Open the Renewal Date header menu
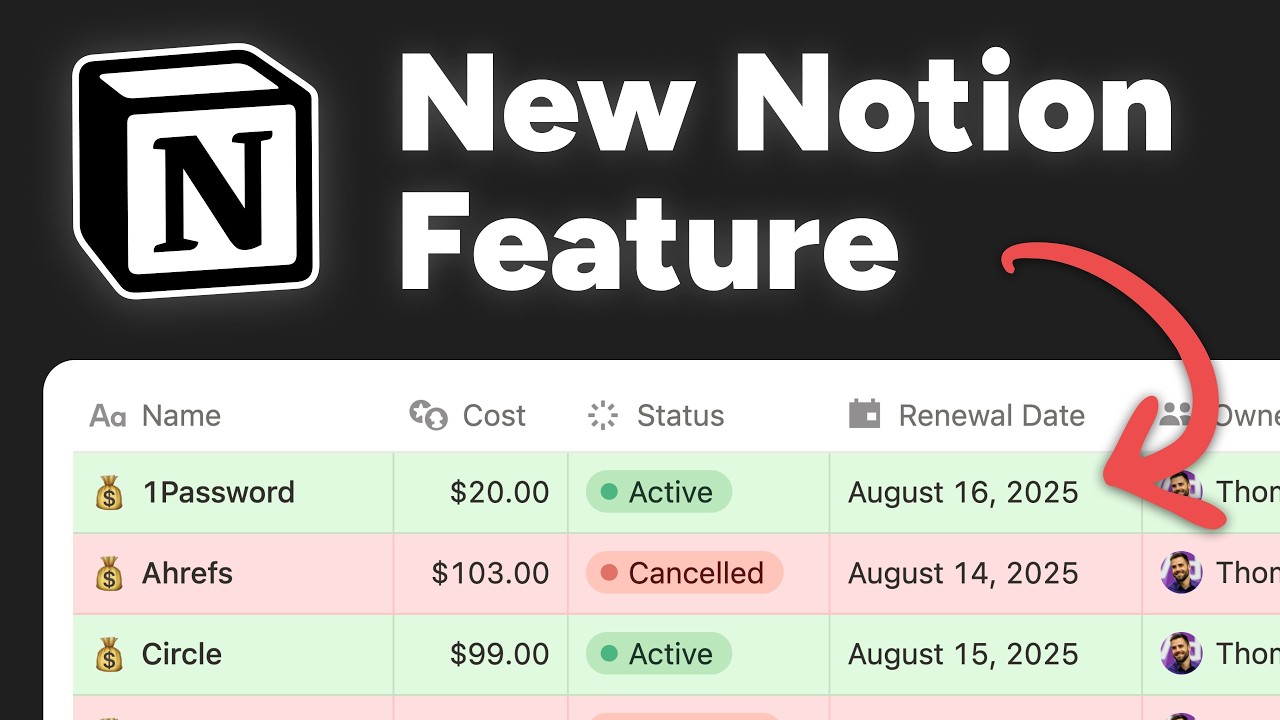The width and height of the screenshot is (1280, 720). 993,414
